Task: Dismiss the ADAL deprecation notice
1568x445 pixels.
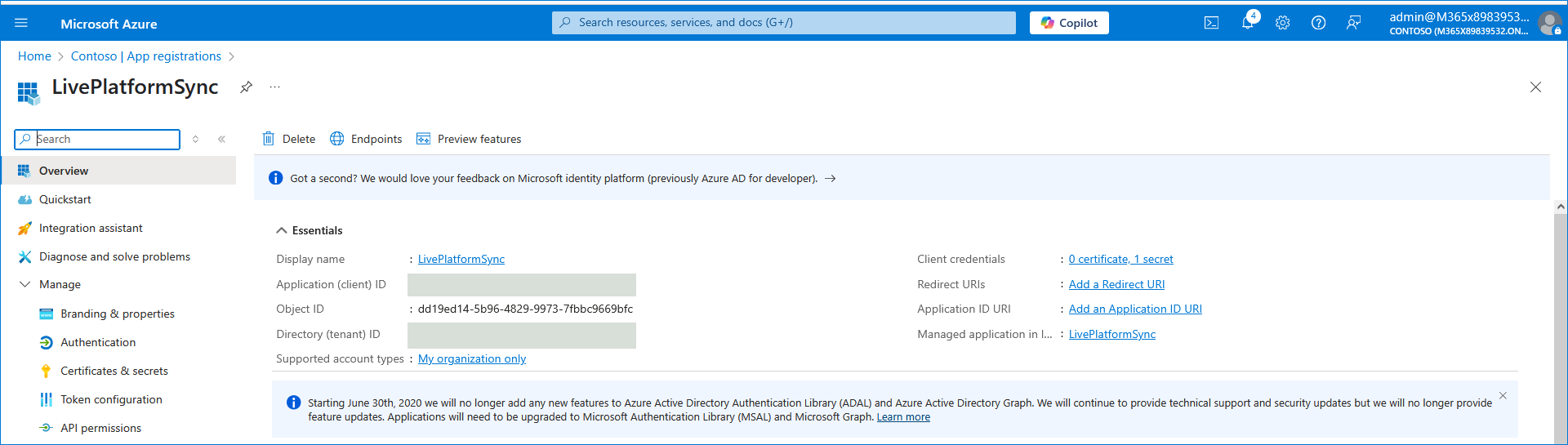Action: pyautogui.click(x=1503, y=395)
